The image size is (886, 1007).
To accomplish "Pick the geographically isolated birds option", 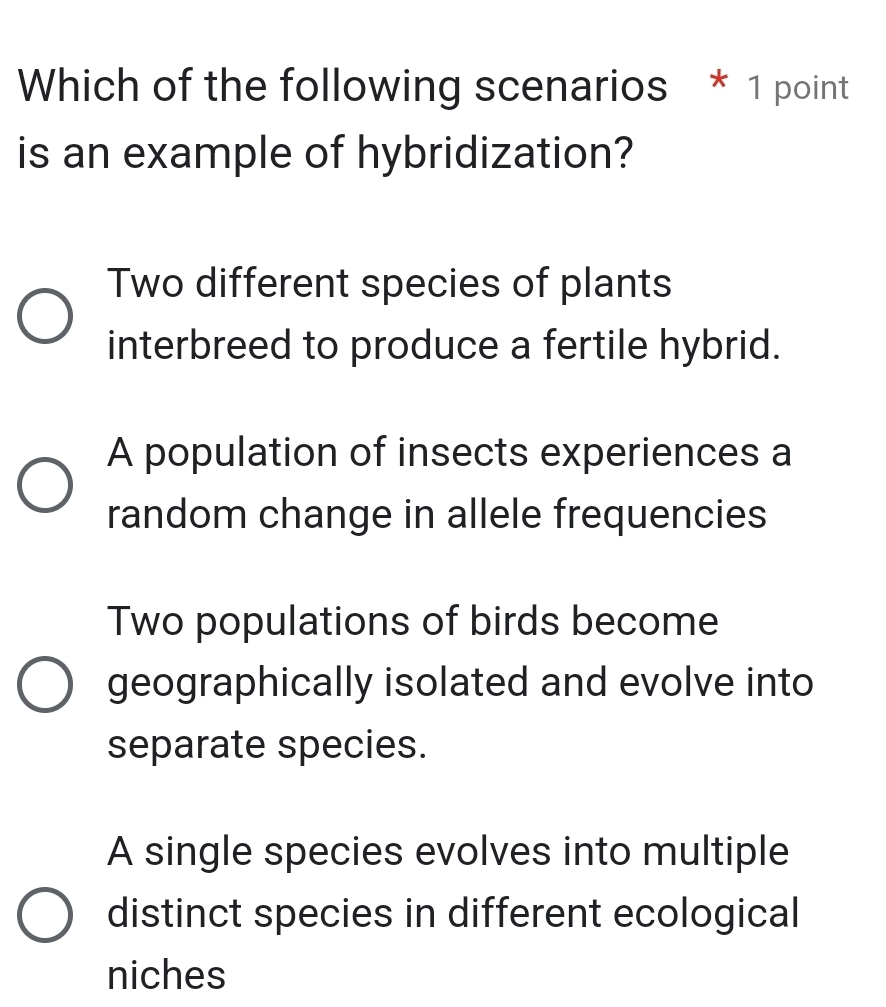I will [x=44, y=684].
